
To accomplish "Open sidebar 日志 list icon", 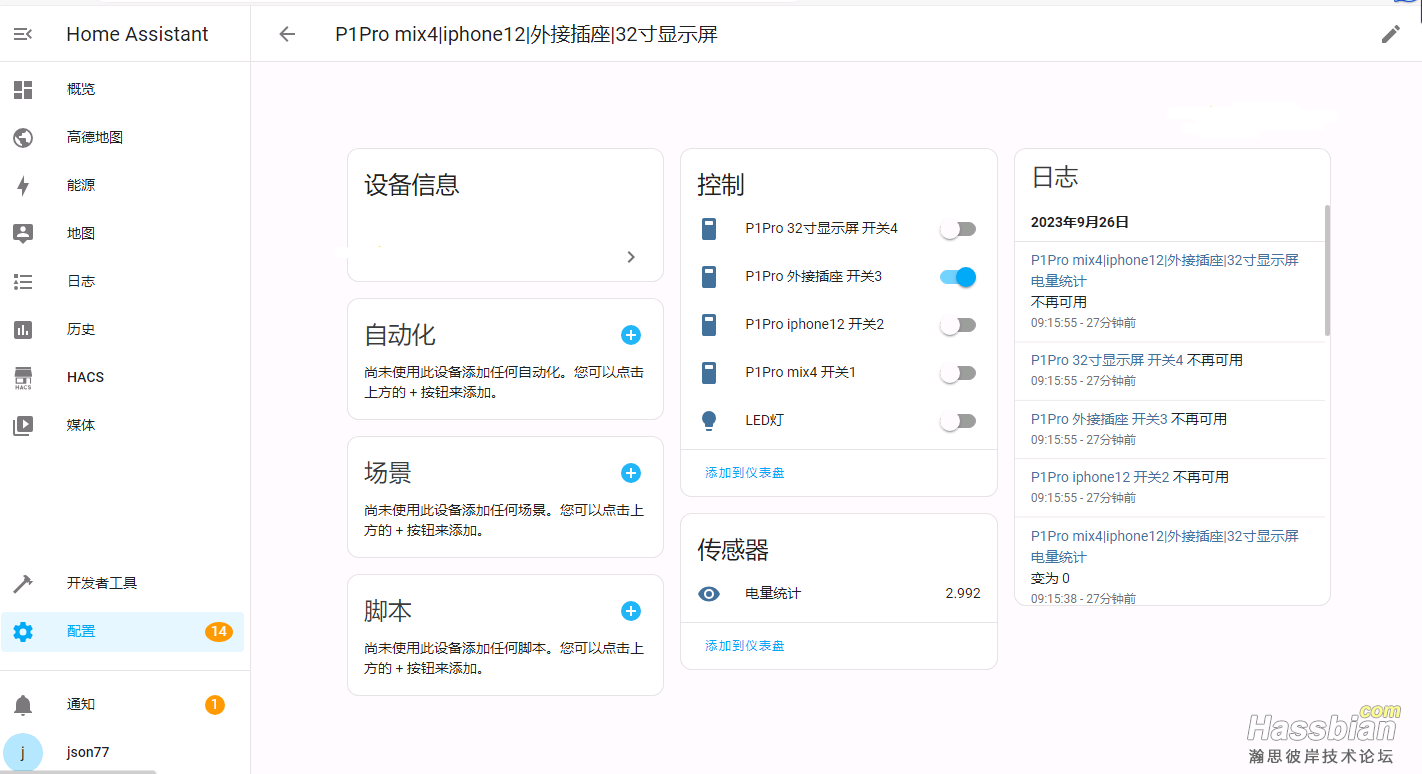I will click(x=23, y=282).
